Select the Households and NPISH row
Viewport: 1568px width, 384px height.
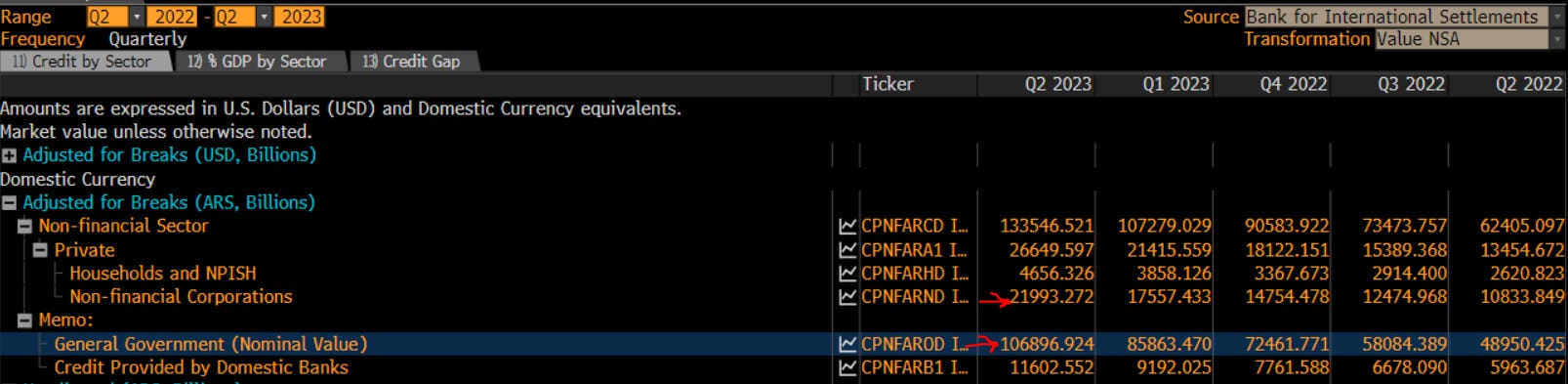pos(163,274)
